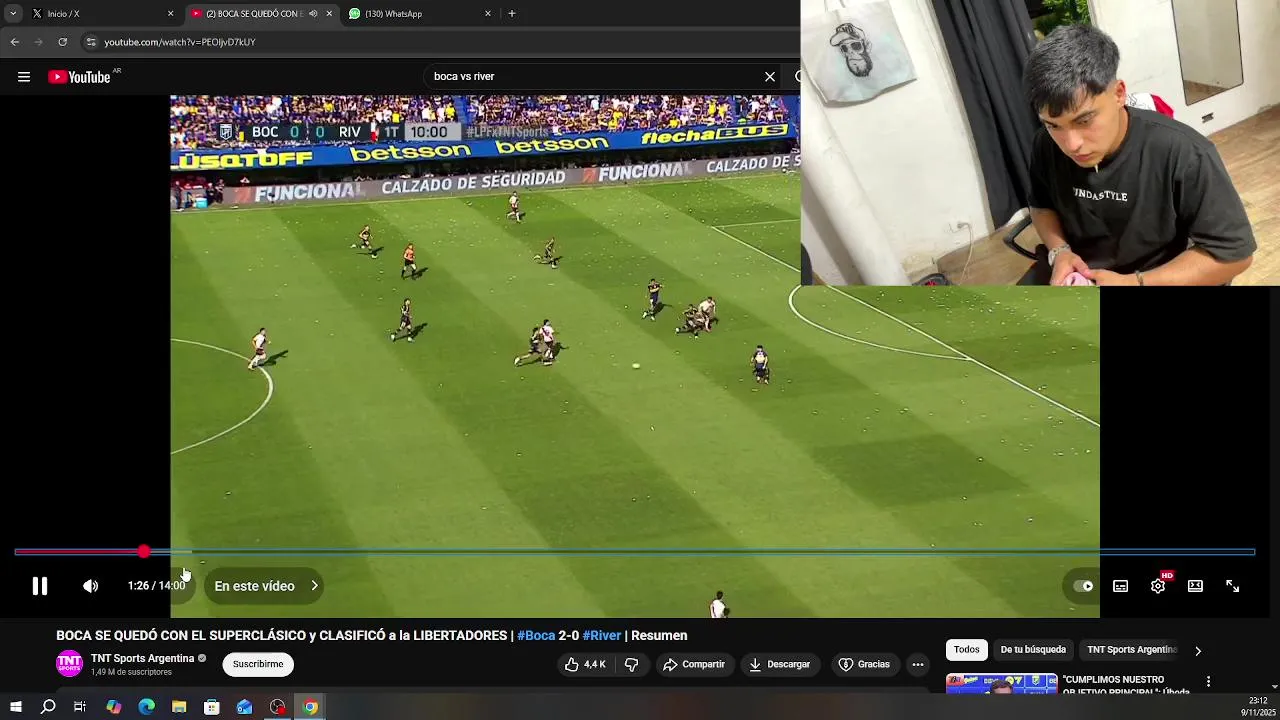The width and height of the screenshot is (1280, 720).
Task: Open the TNT Sports Argentina channel avatar
Action: tap(69, 663)
